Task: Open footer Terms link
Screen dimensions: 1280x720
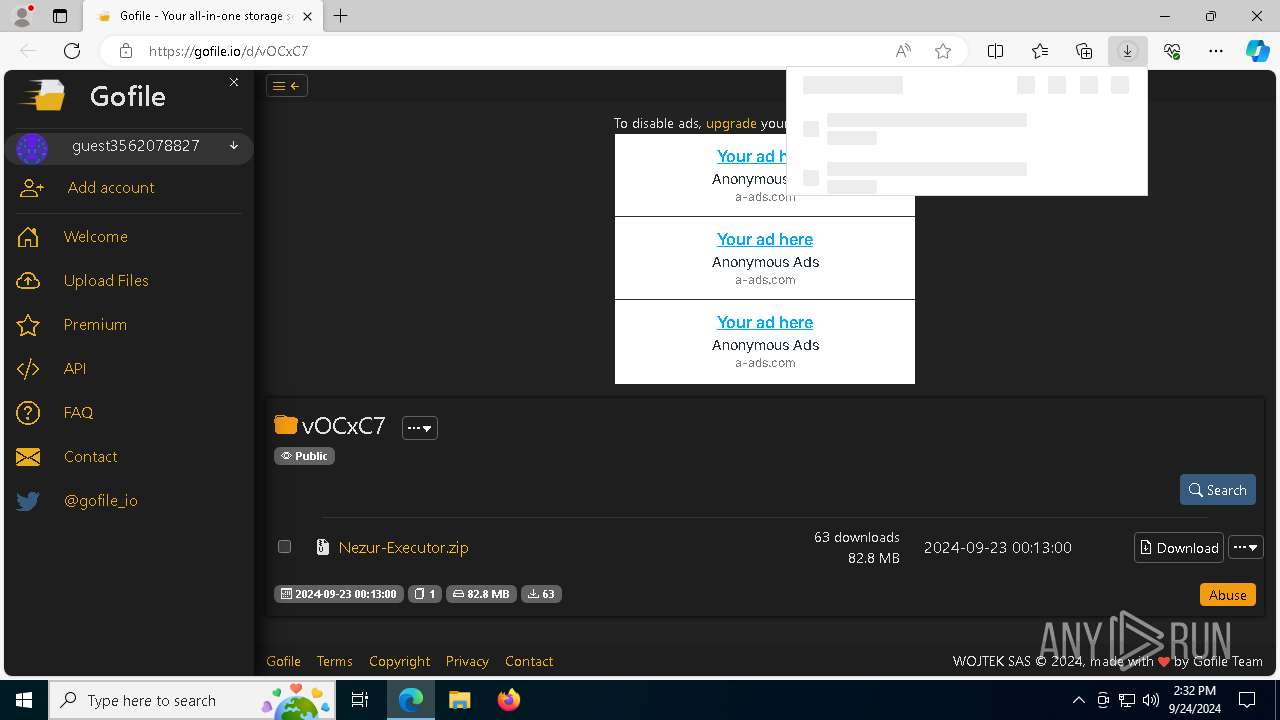Action: (334, 661)
